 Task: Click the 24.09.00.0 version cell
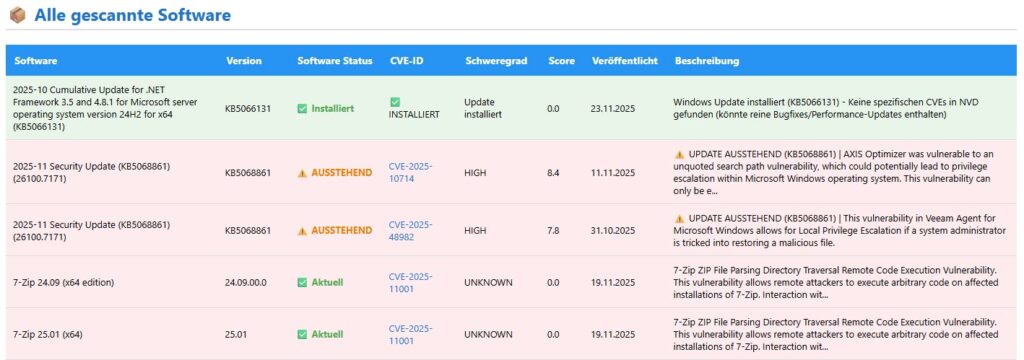click(246, 282)
